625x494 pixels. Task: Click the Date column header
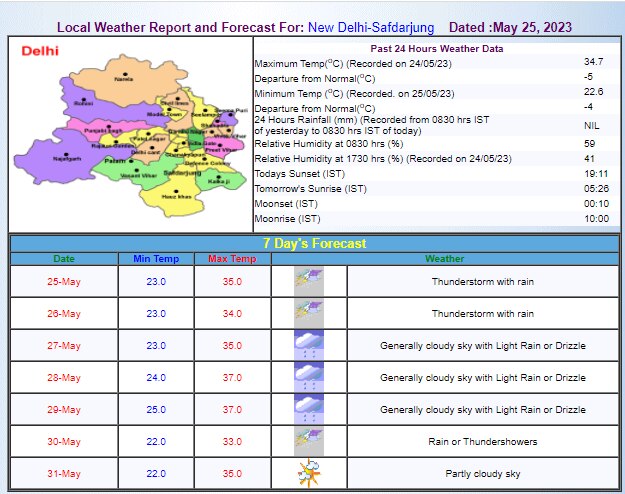(x=64, y=259)
